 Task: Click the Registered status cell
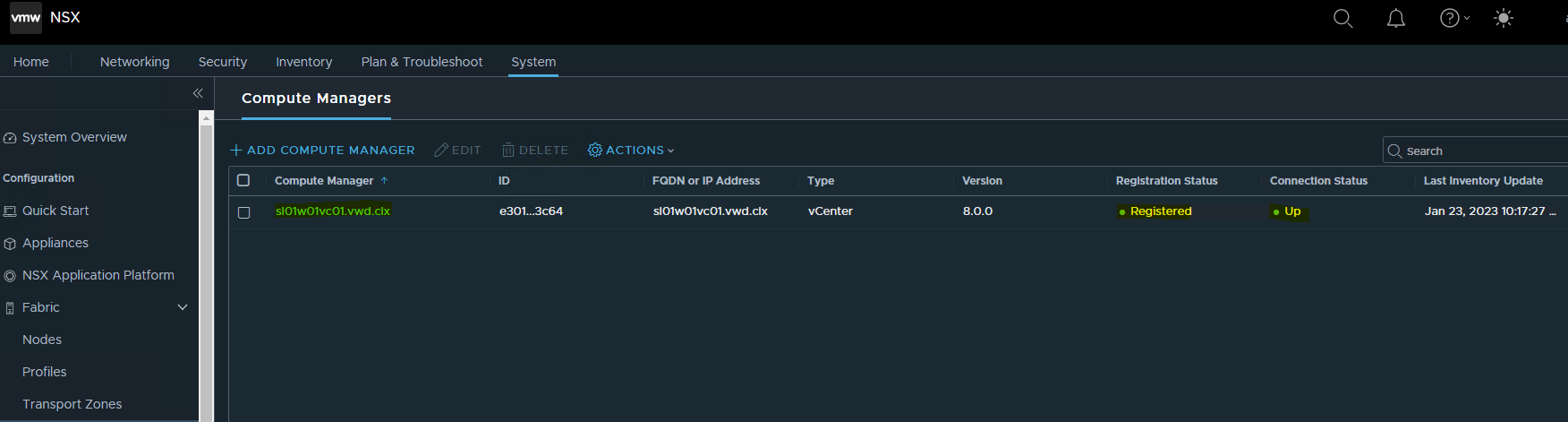pos(1161,211)
